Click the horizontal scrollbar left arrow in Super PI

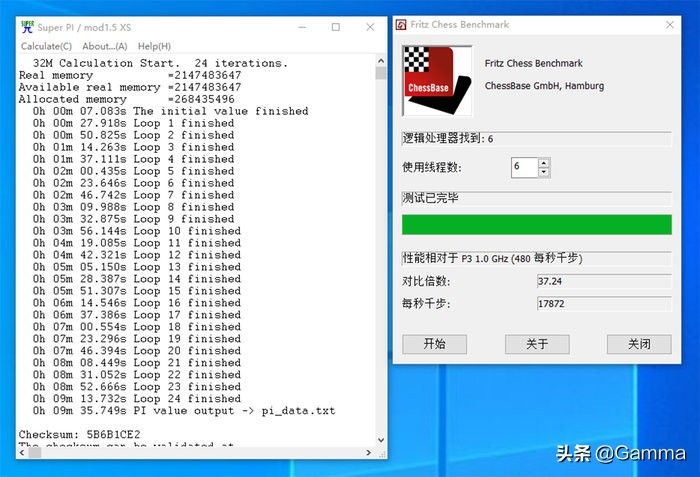click(22, 452)
